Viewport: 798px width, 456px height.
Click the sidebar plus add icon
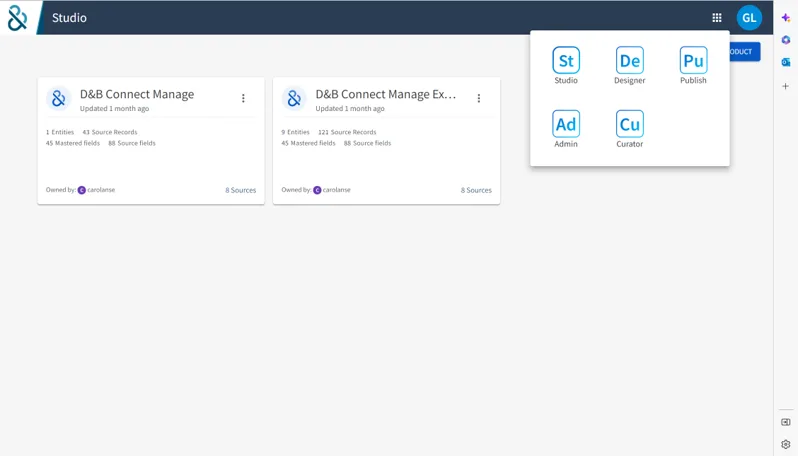pyautogui.click(x=786, y=86)
